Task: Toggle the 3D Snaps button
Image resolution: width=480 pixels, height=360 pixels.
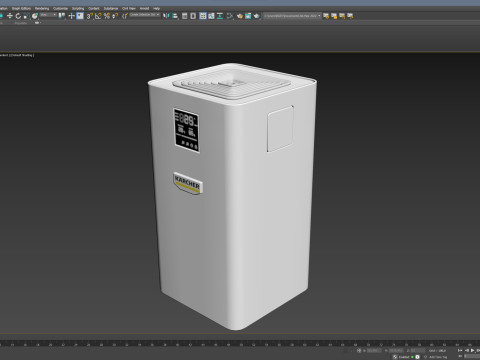Action: pos(89,16)
